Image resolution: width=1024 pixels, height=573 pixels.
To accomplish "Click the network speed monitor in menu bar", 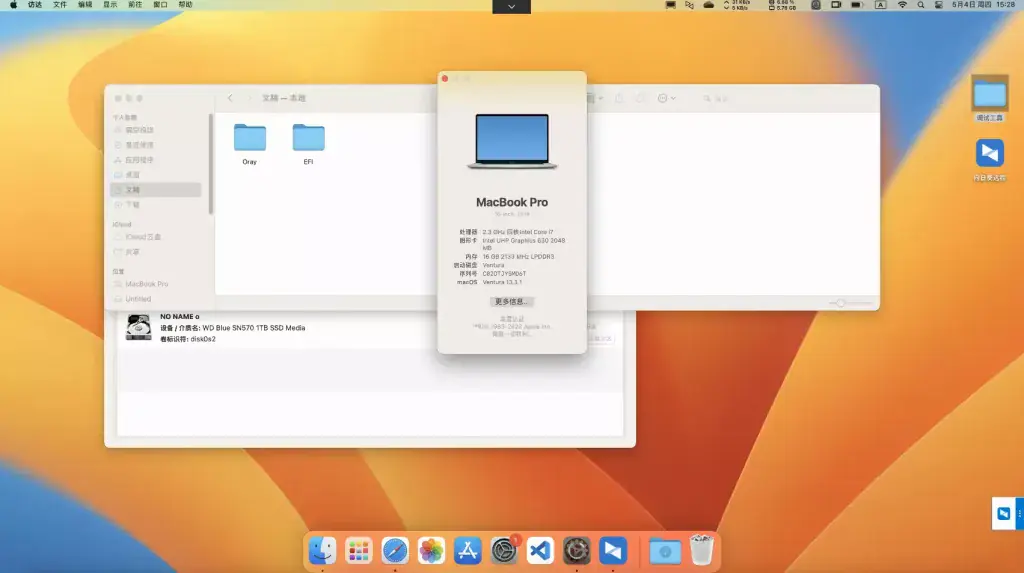I will click(736, 5).
